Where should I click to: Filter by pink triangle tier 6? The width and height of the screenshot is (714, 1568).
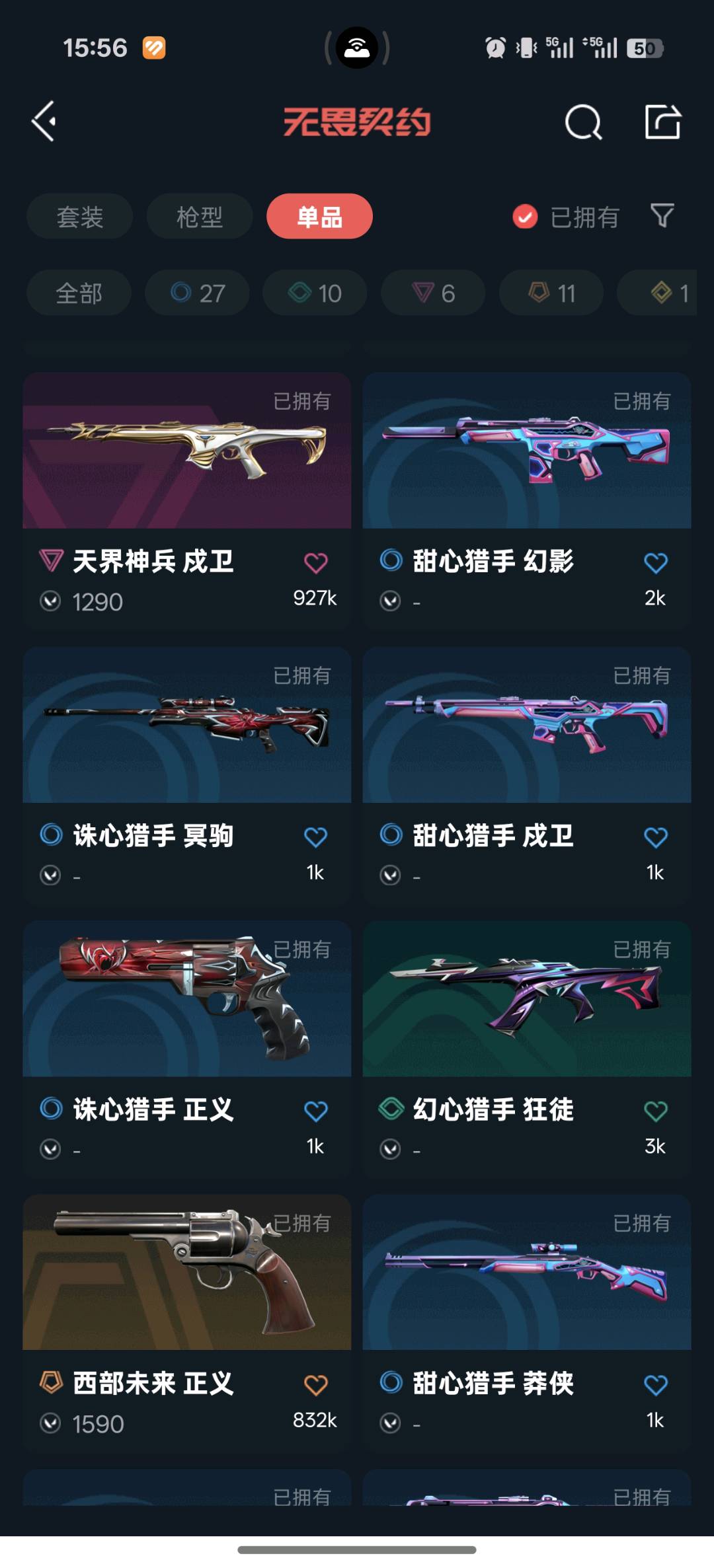point(433,293)
